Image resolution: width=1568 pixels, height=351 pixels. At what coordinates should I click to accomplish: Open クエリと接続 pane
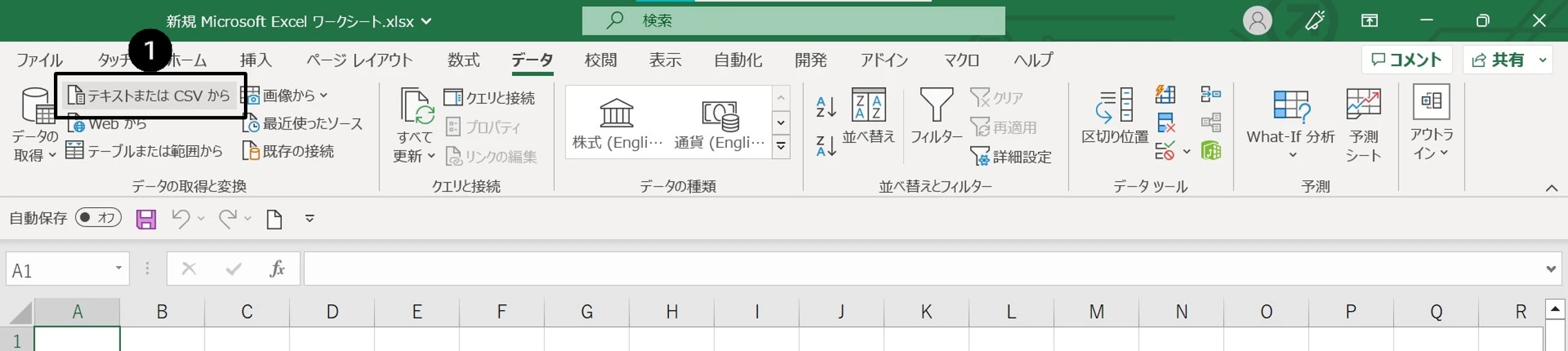(x=490, y=98)
